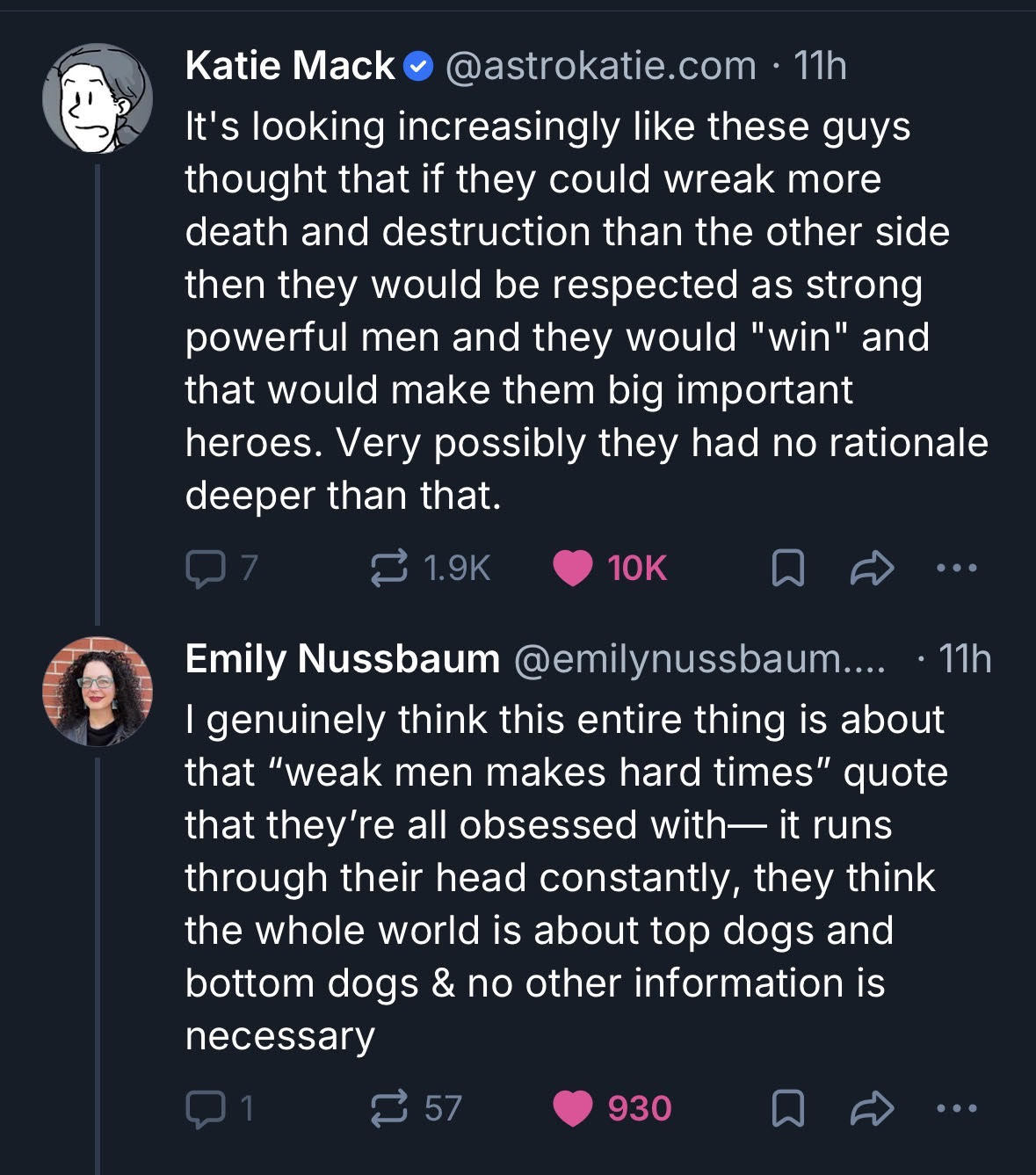Open more options on Emily Nussbaum's post

[956, 1108]
